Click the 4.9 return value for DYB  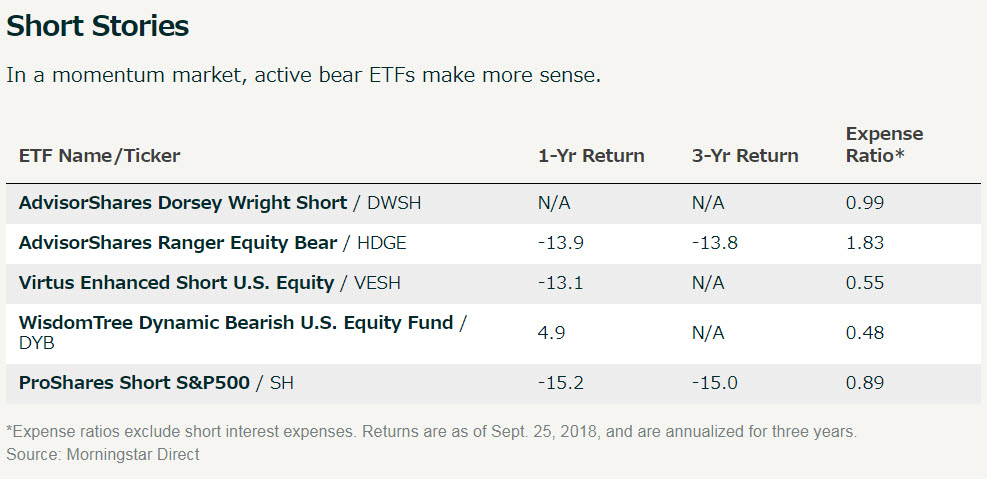click(x=551, y=332)
